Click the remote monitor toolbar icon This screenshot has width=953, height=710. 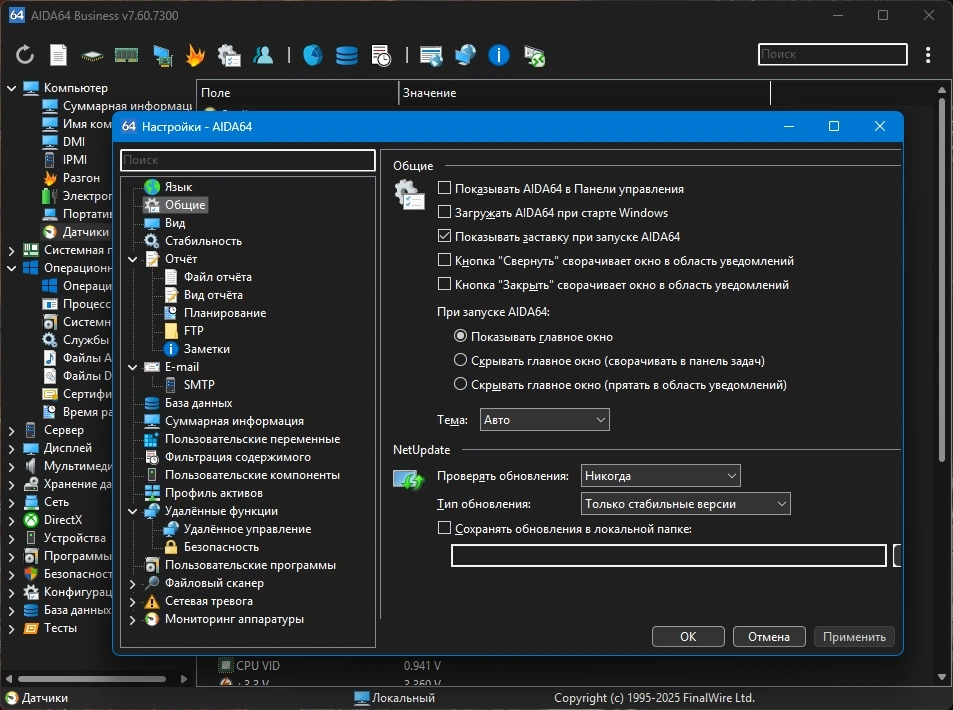[431, 55]
